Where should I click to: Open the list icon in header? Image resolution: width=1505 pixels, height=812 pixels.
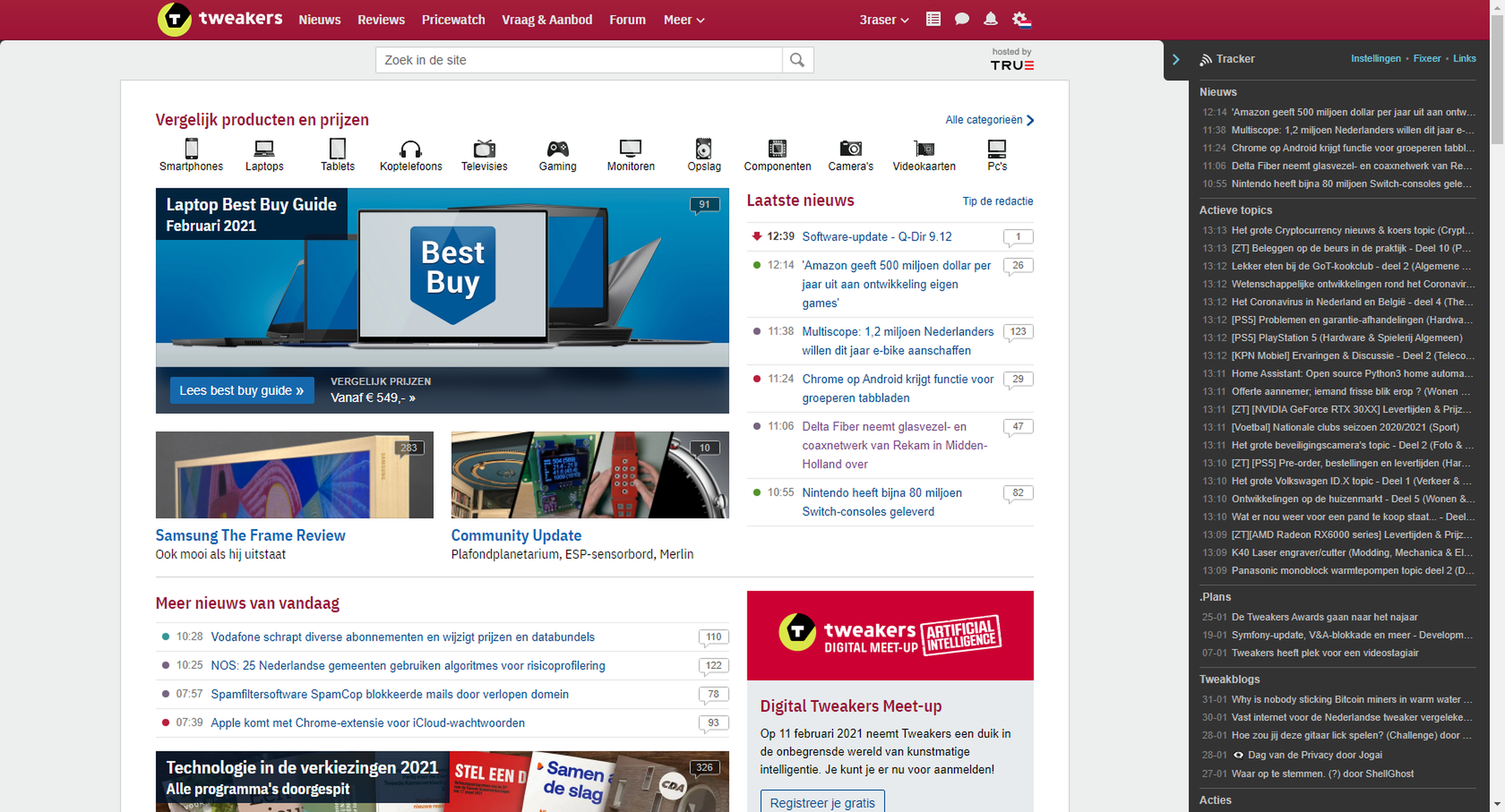[x=934, y=19]
